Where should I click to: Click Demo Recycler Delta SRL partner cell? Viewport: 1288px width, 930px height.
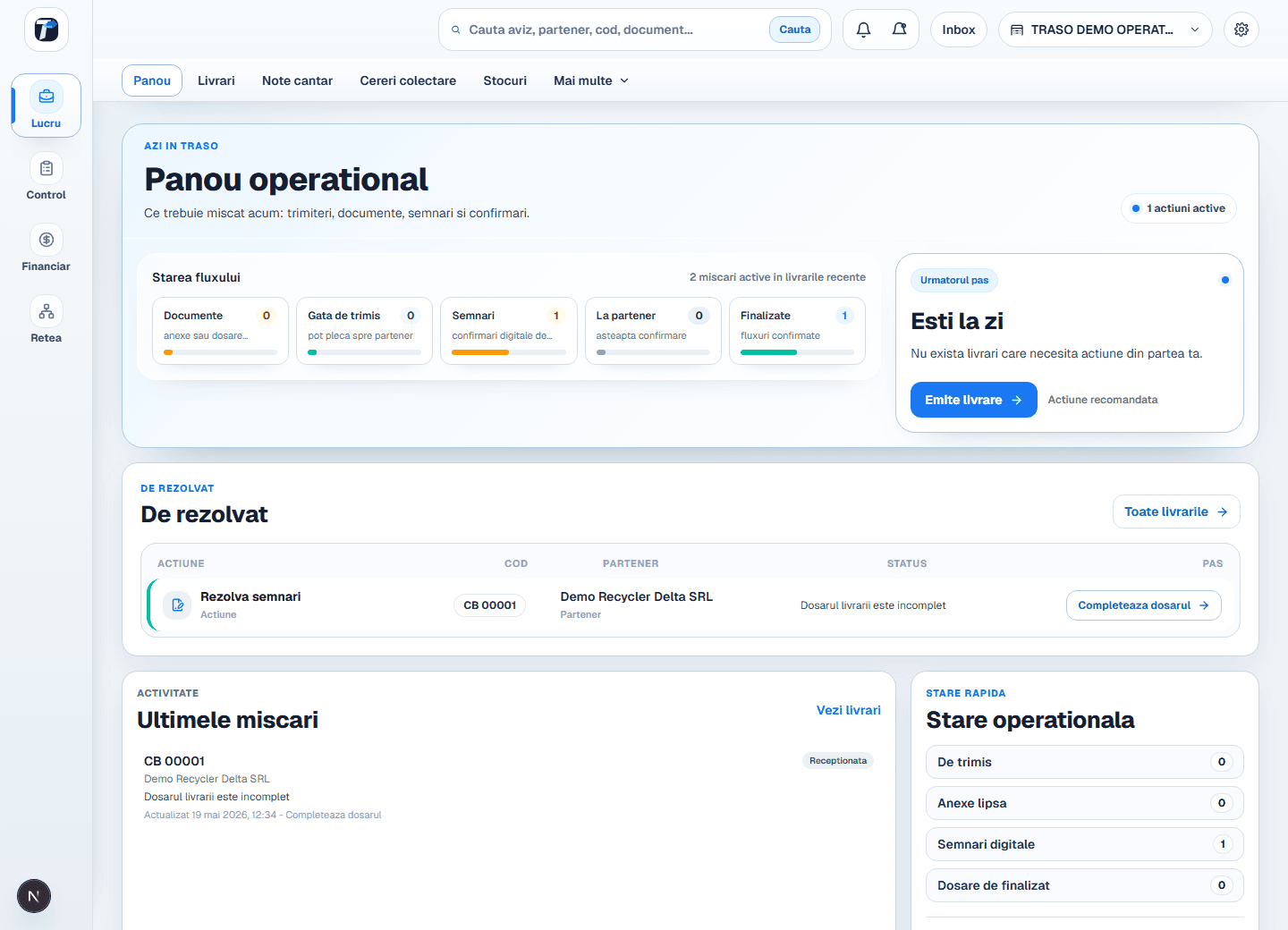pos(637,604)
